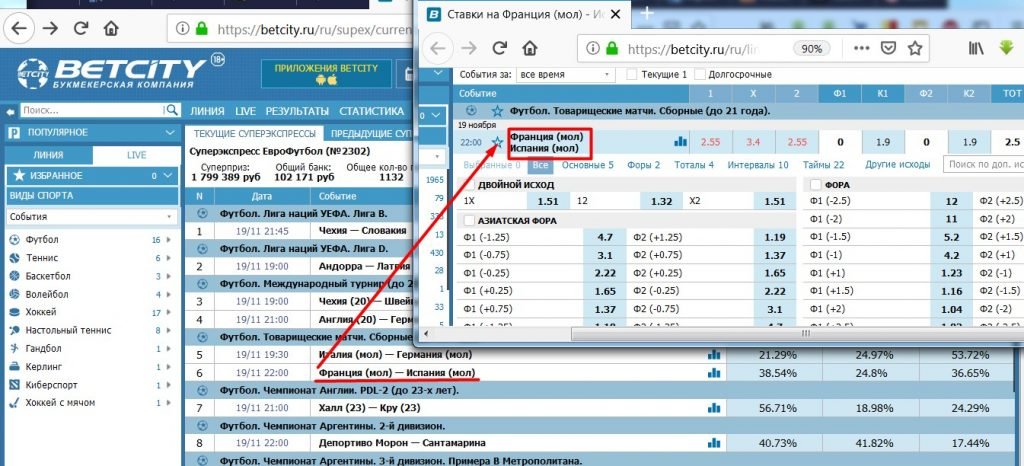1024x466 pixels.
Task: Click the ПРИЛОЖЕНИЯ BETCITY banner button
Action: (x=327, y=74)
